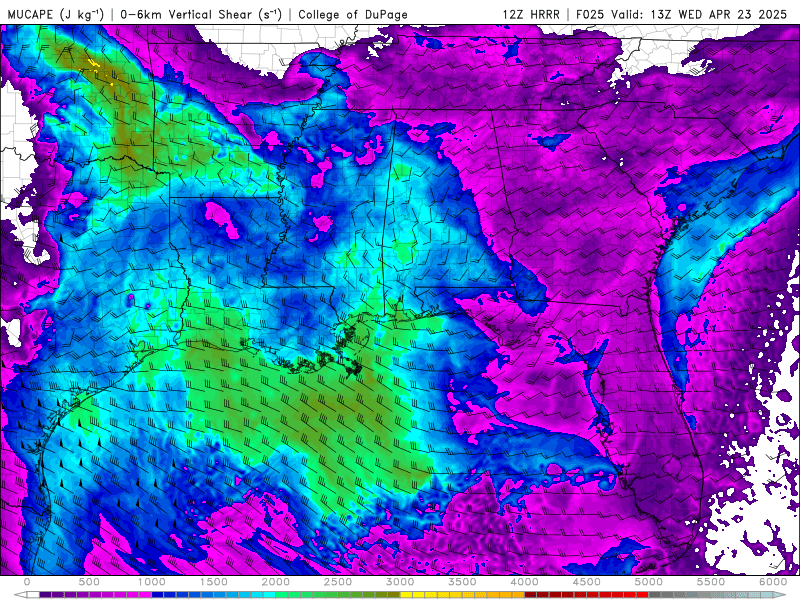
Task: Click the 2000 value on the colorbar scale
Action: 276,582
